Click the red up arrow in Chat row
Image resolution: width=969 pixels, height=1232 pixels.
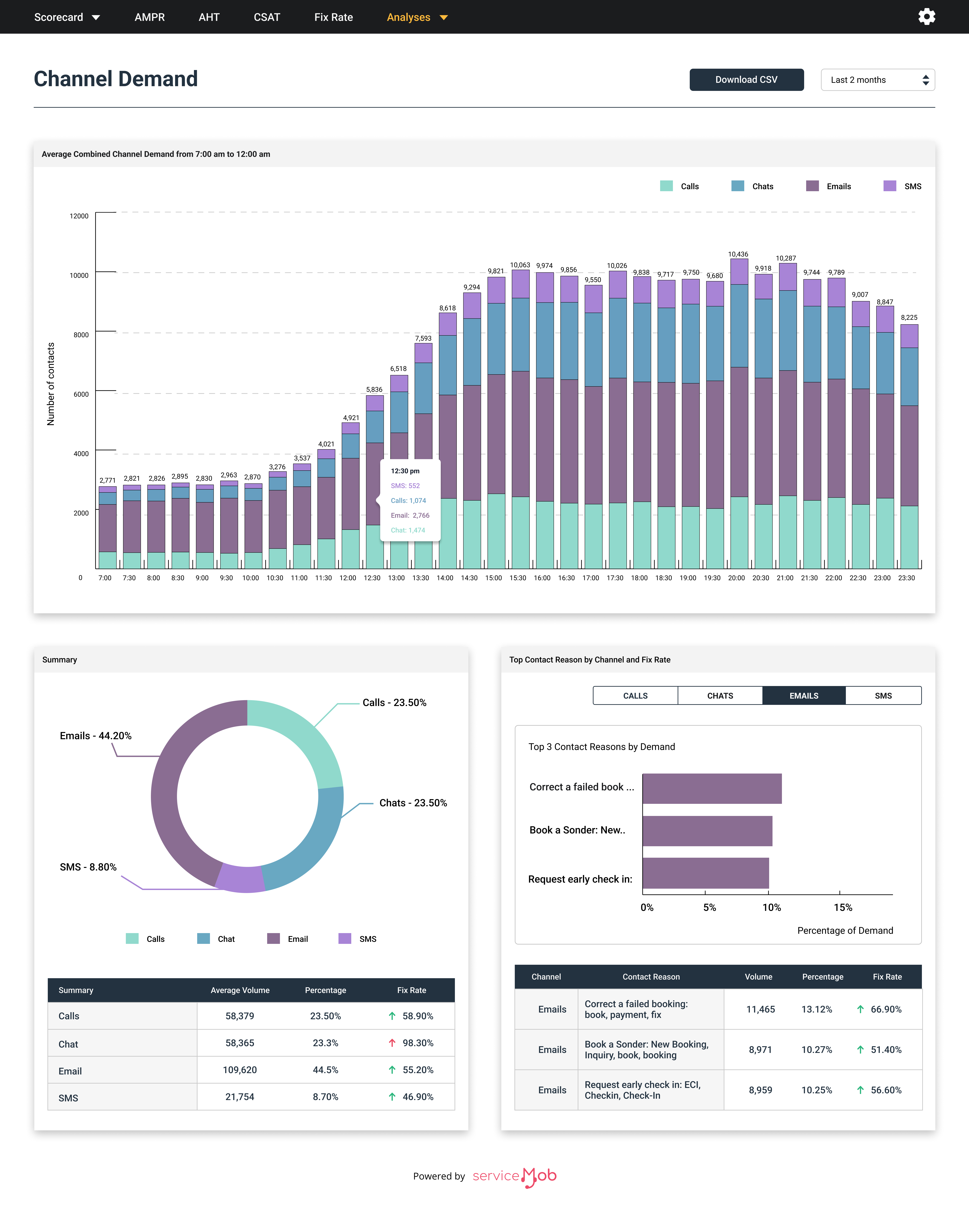(x=392, y=1043)
